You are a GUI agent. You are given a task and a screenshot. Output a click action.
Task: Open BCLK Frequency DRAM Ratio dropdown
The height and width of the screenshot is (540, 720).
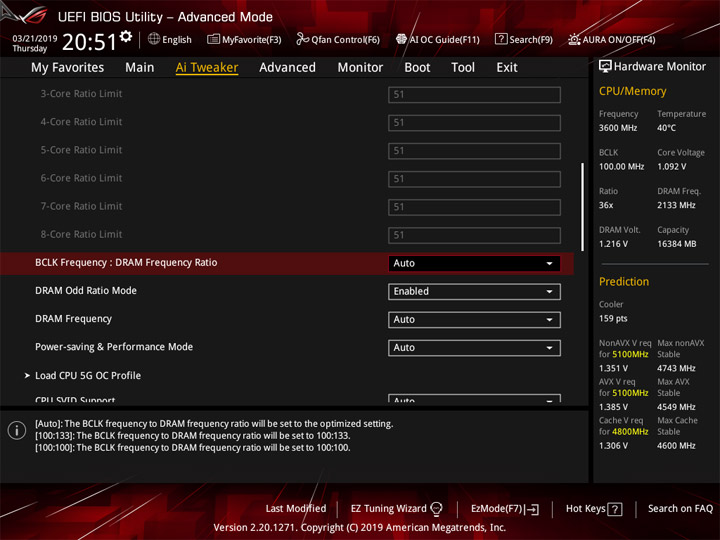coord(474,264)
